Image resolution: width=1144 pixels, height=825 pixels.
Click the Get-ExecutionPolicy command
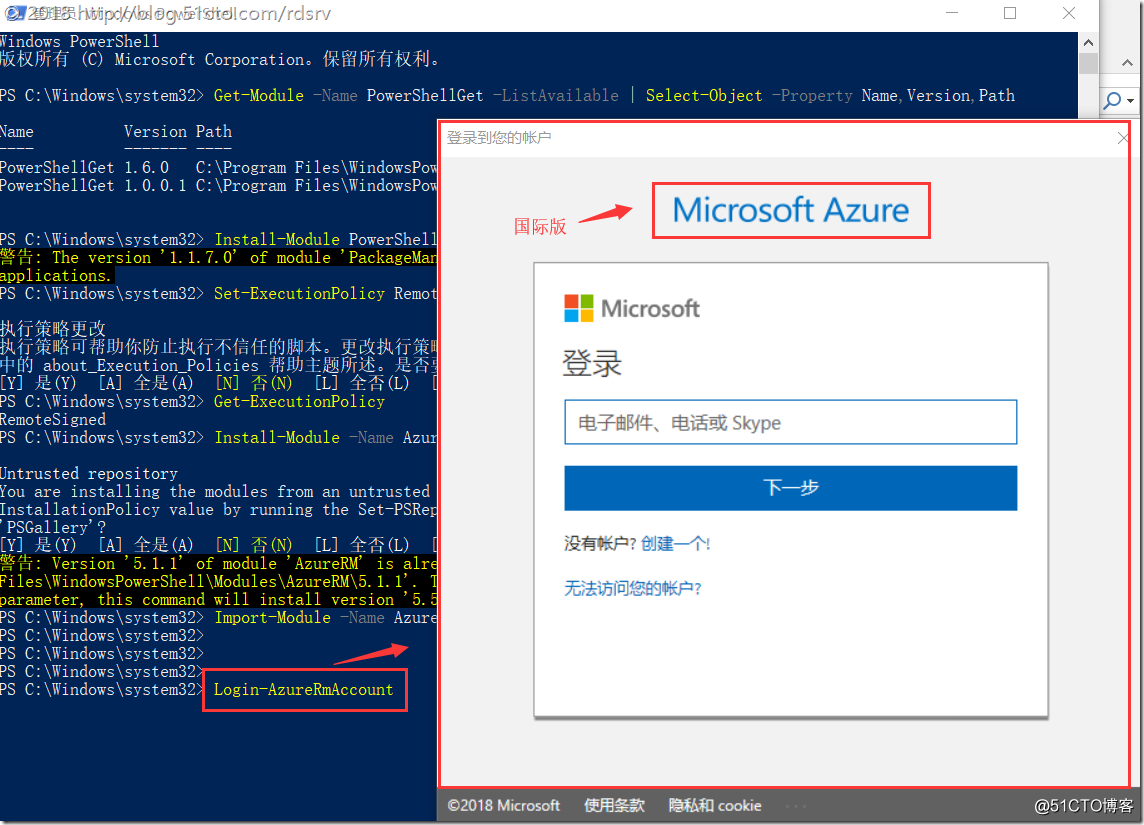pyautogui.click(x=299, y=401)
